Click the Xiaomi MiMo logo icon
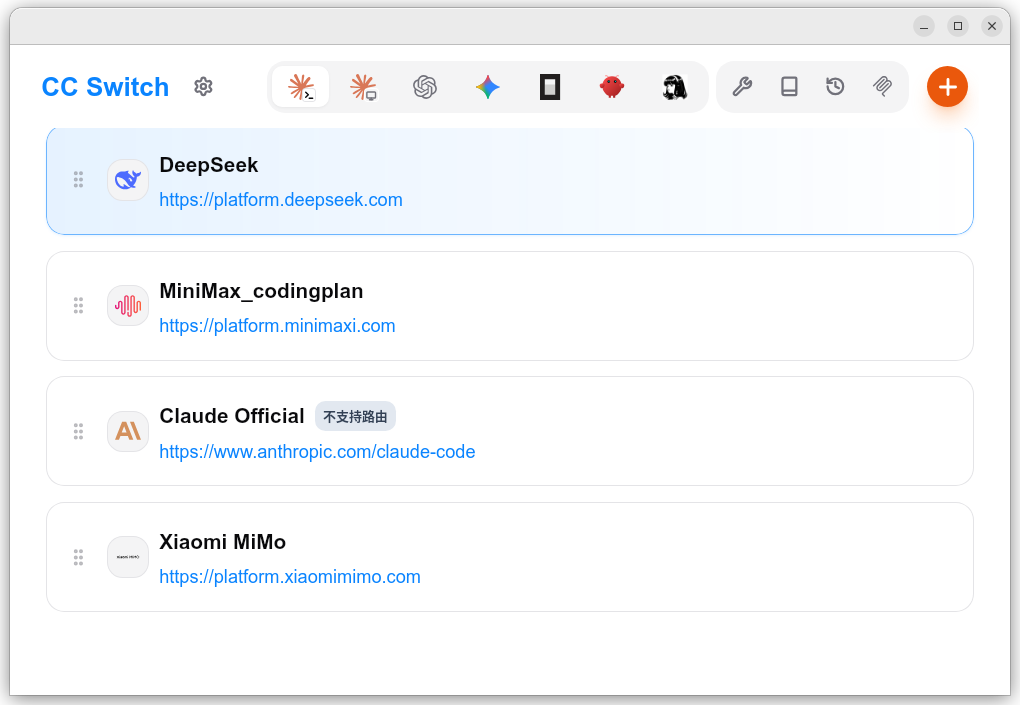The image size is (1020, 705). (x=128, y=557)
